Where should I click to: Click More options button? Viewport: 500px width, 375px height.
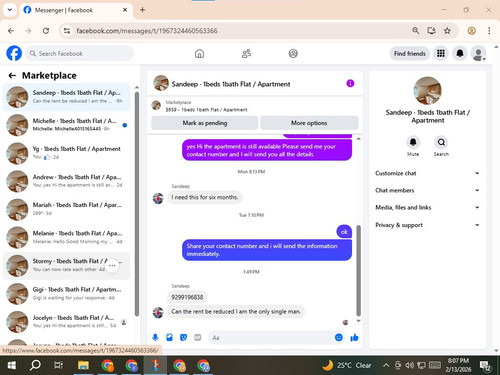[x=309, y=123]
